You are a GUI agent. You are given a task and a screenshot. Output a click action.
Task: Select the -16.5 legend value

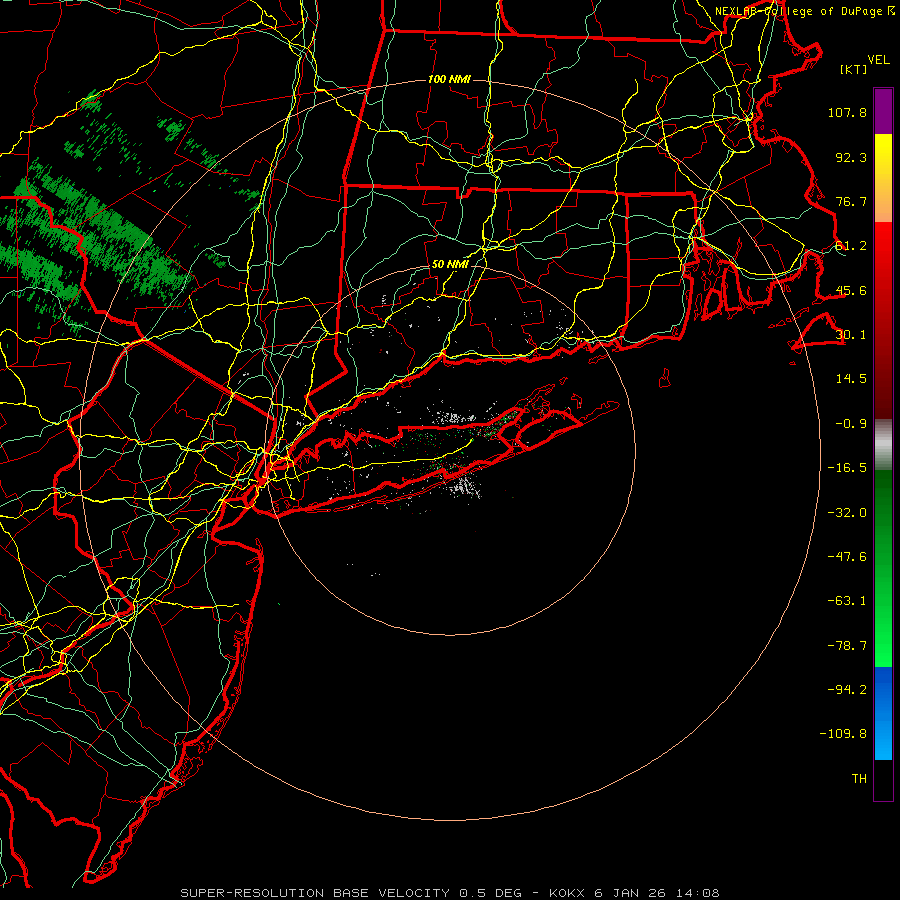pyautogui.click(x=847, y=468)
